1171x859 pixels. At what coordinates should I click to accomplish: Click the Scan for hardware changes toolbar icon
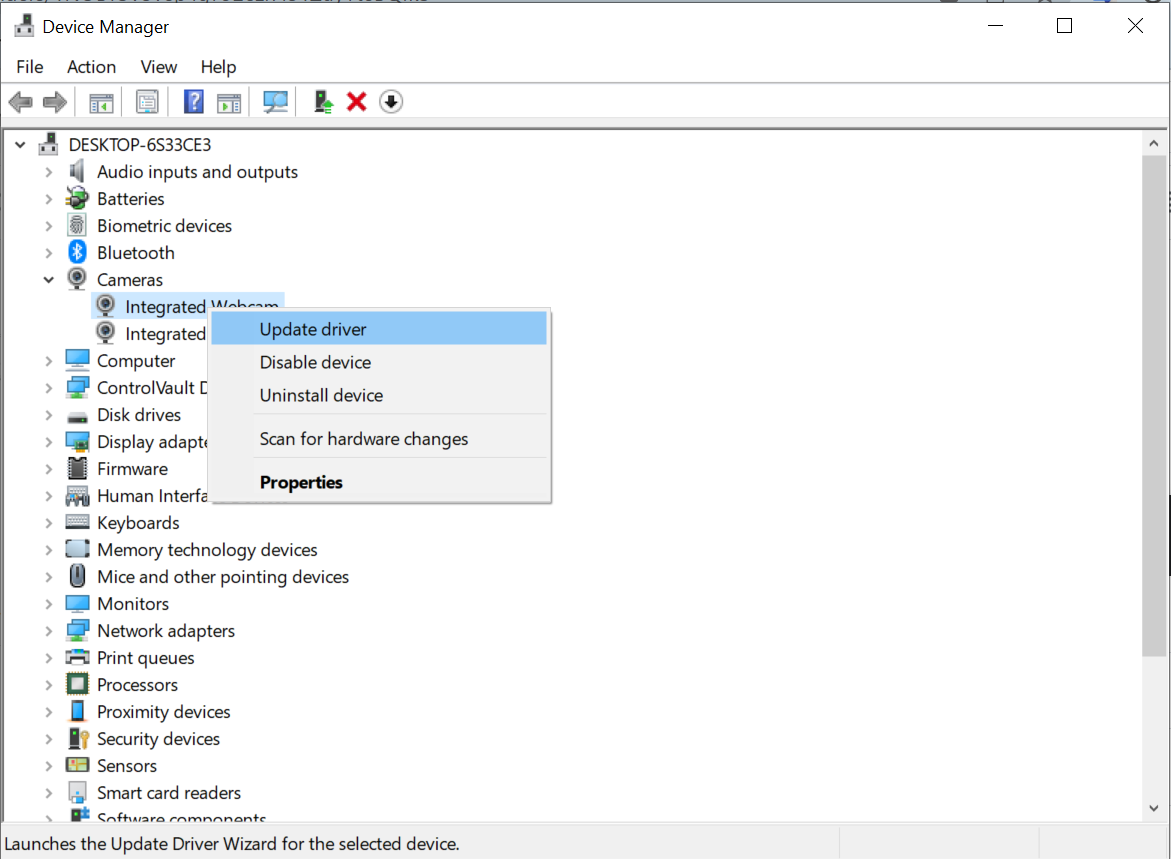tap(275, 102)
